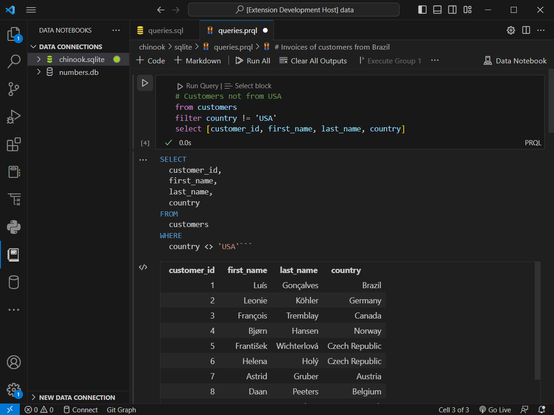This screenshot has height=415, width=554.
Task: Toggle the secondary side bar layout icon
Action: coord(452,10)
